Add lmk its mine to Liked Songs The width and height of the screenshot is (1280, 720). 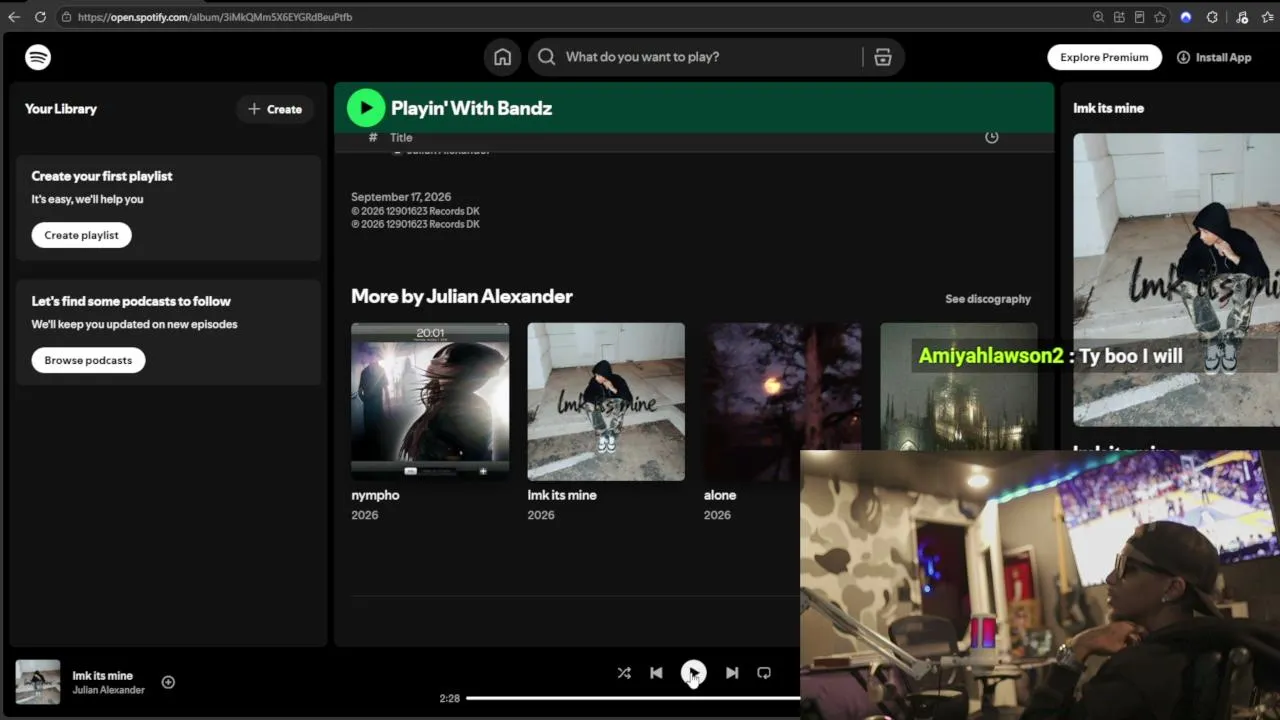click(168, 682)
